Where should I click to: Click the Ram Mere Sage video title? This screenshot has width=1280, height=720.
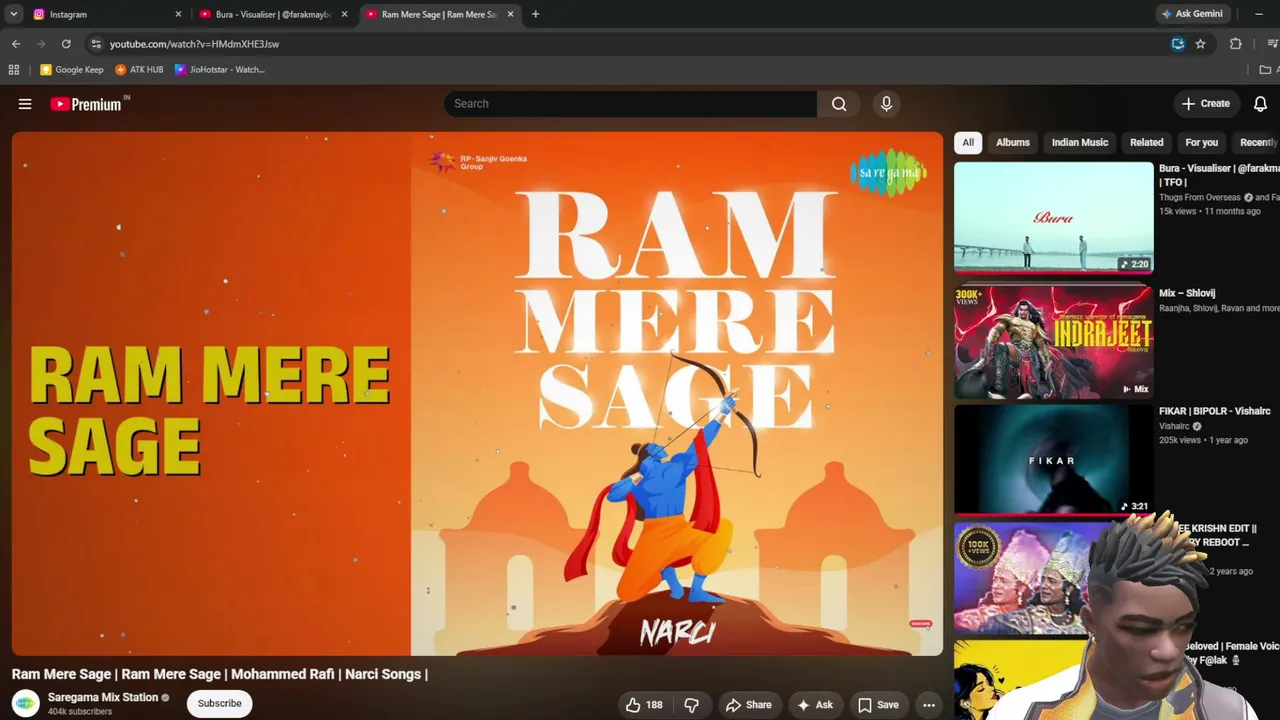point(220,674)
